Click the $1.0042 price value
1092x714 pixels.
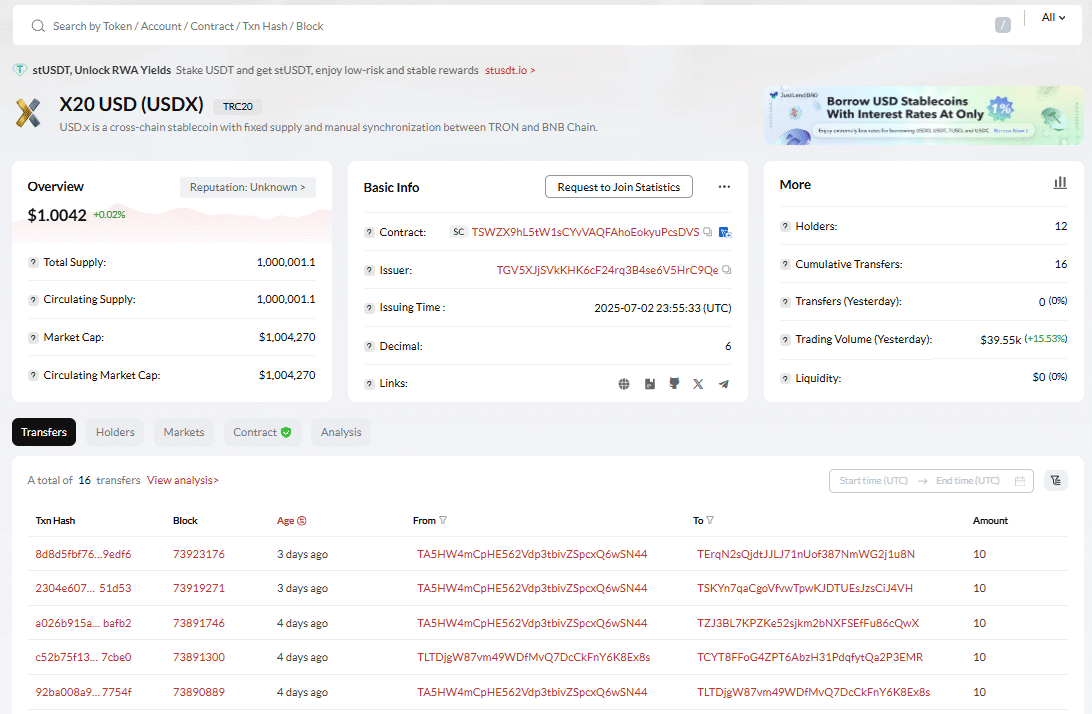coord(57,216)
